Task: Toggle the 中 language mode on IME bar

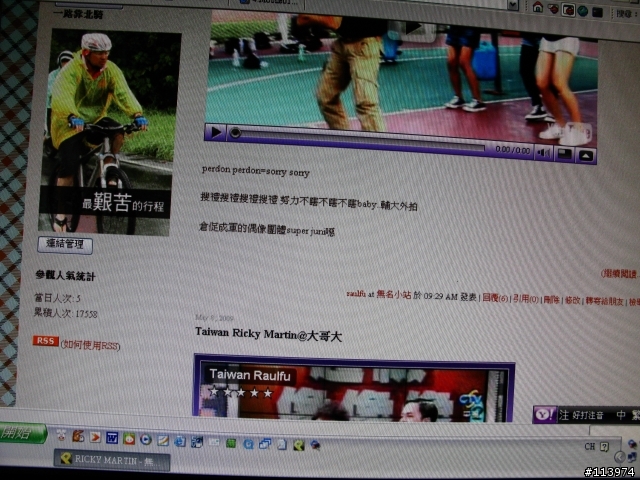Action: tap(620, 415)
